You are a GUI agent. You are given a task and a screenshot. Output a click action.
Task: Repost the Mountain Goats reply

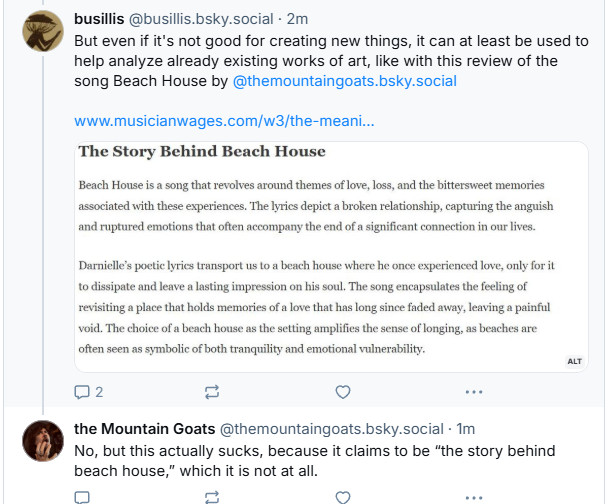[x=212, y=497]
